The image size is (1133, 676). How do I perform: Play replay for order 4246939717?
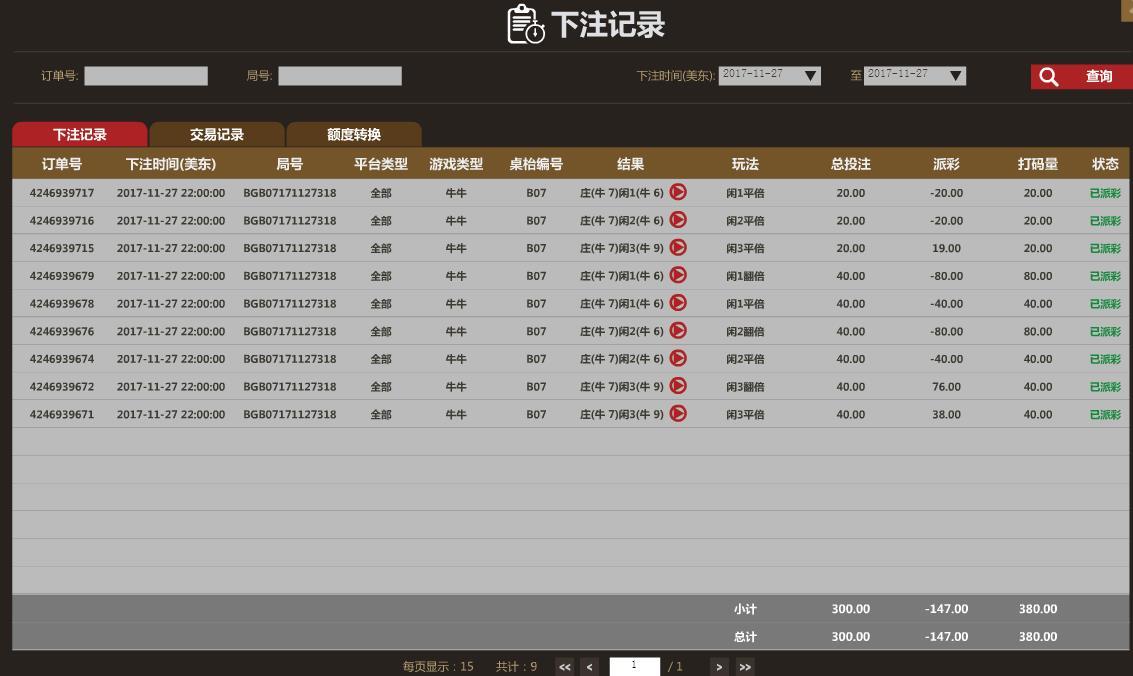click(x=678, y=192)
